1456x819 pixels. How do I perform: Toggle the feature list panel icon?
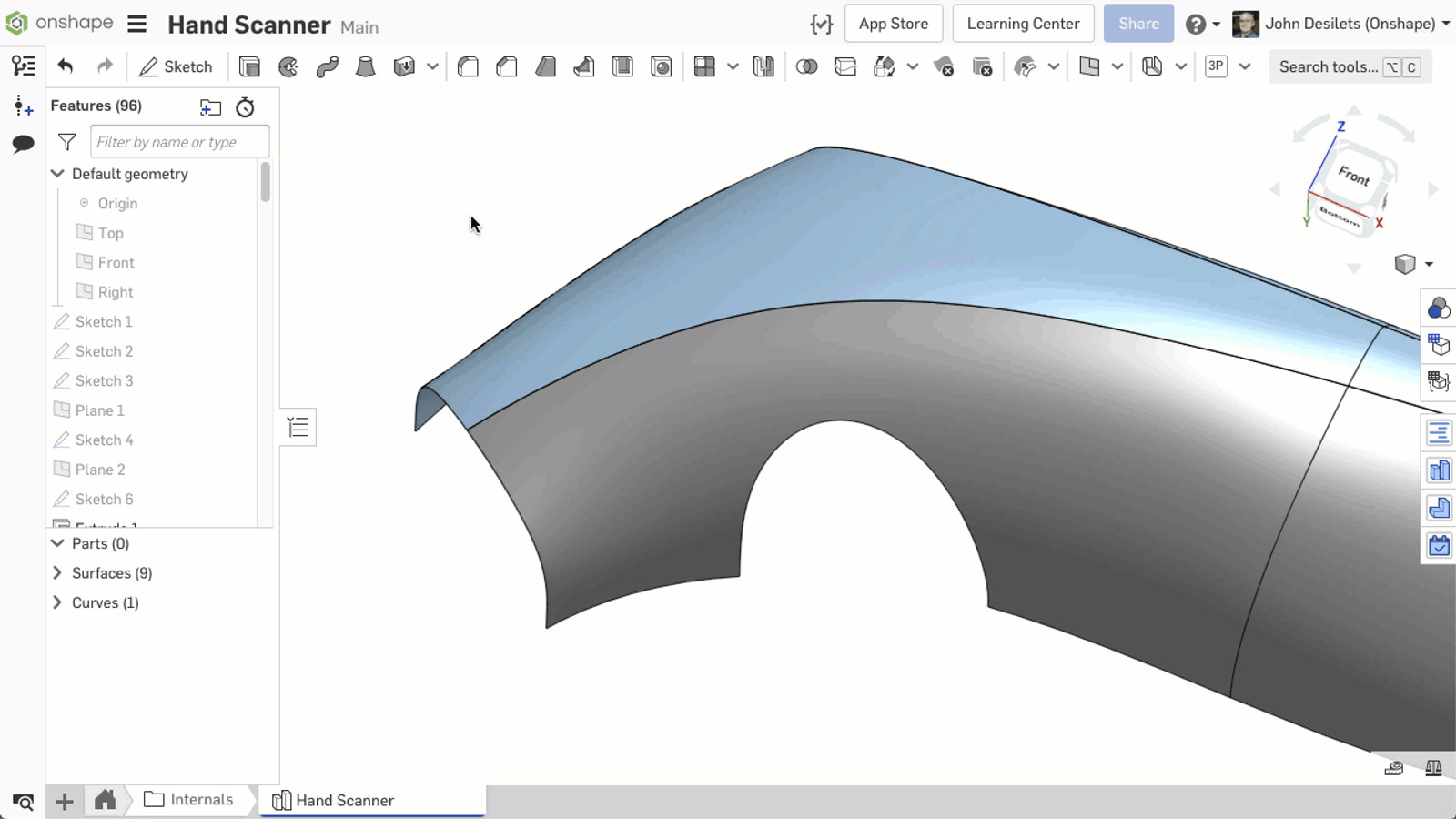pos(24,66)
